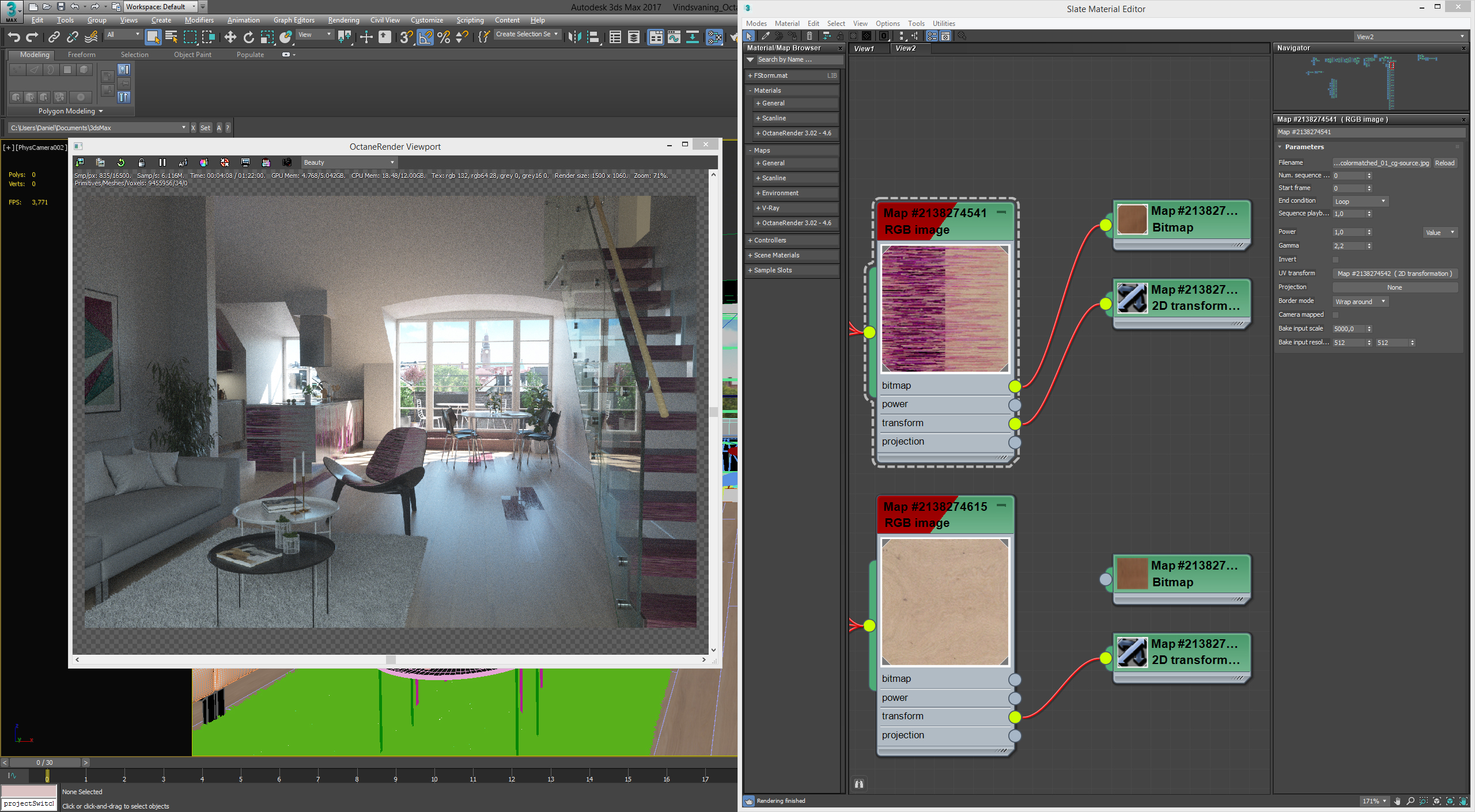Select the Rotate tool in main toolbar

coord(248,37)
